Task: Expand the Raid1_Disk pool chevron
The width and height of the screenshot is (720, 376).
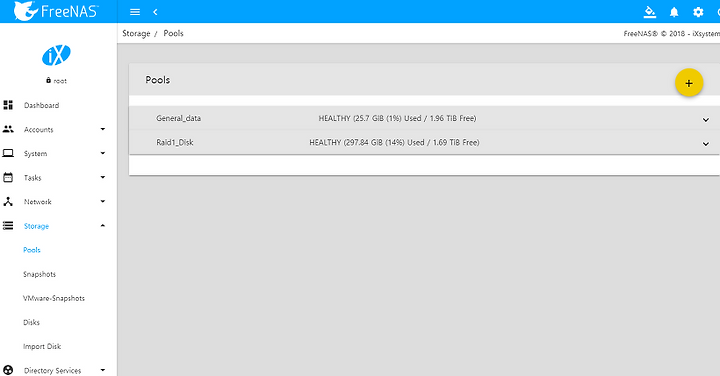Action: point(706,144)
